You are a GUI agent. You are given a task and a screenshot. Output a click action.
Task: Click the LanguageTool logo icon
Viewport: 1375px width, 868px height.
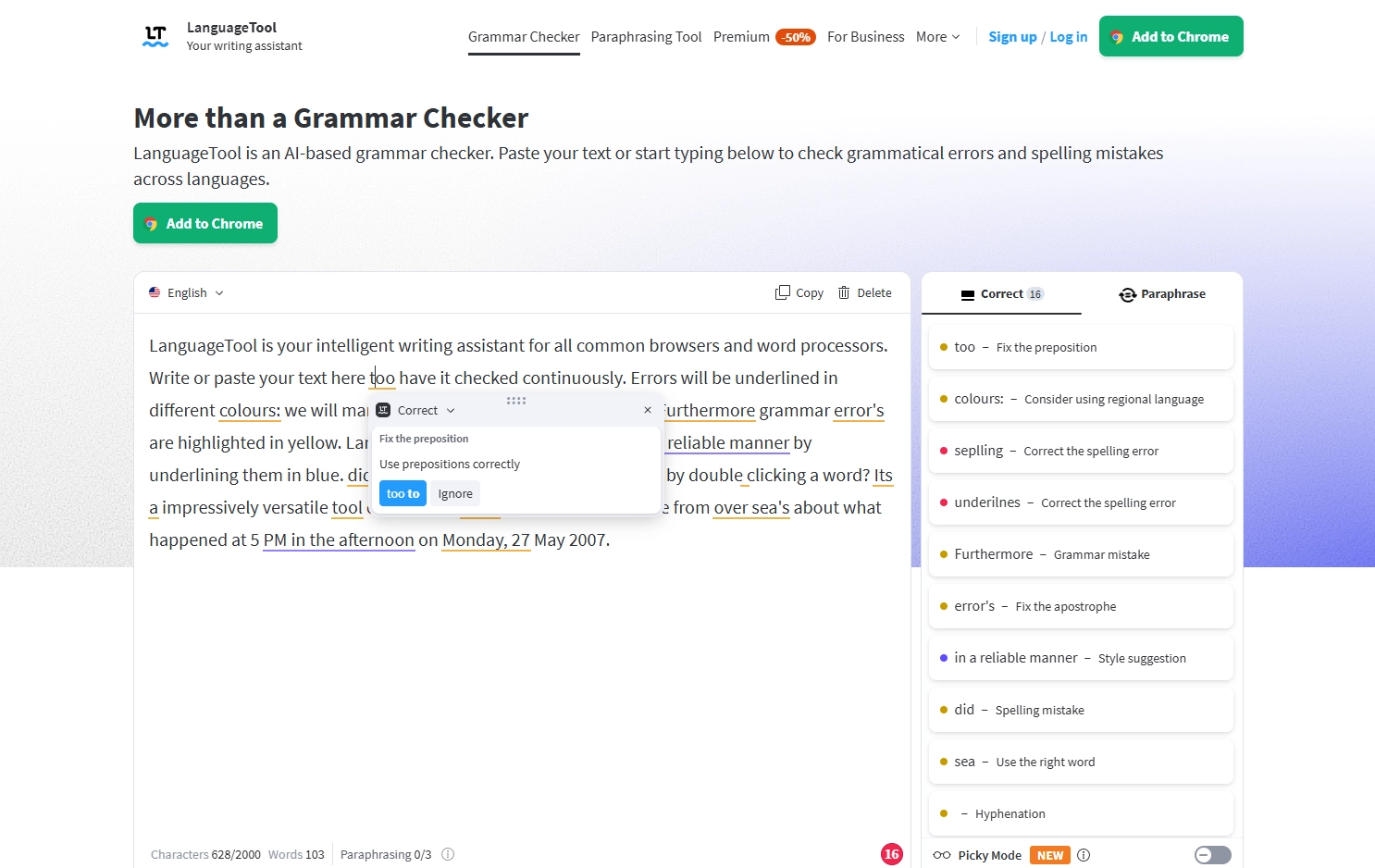[155, 36]
